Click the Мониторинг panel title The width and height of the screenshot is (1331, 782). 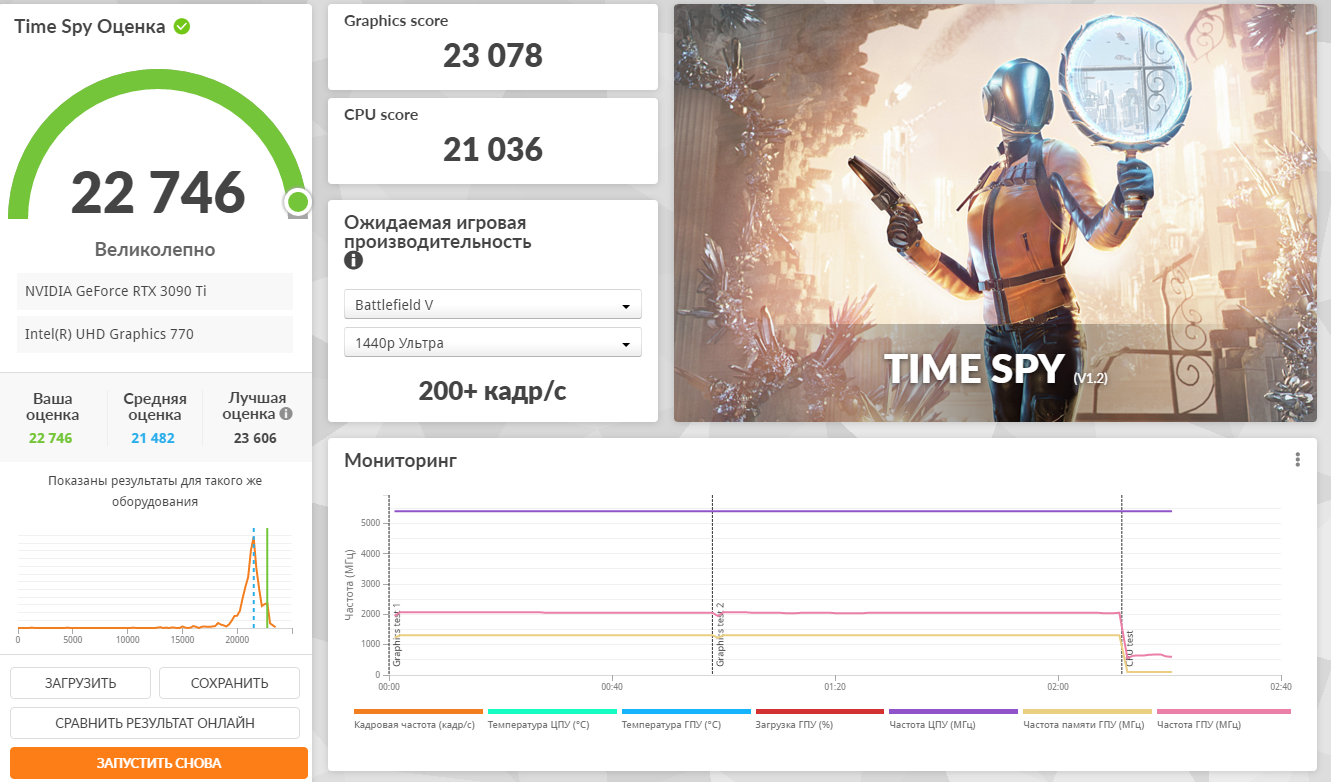400,461
